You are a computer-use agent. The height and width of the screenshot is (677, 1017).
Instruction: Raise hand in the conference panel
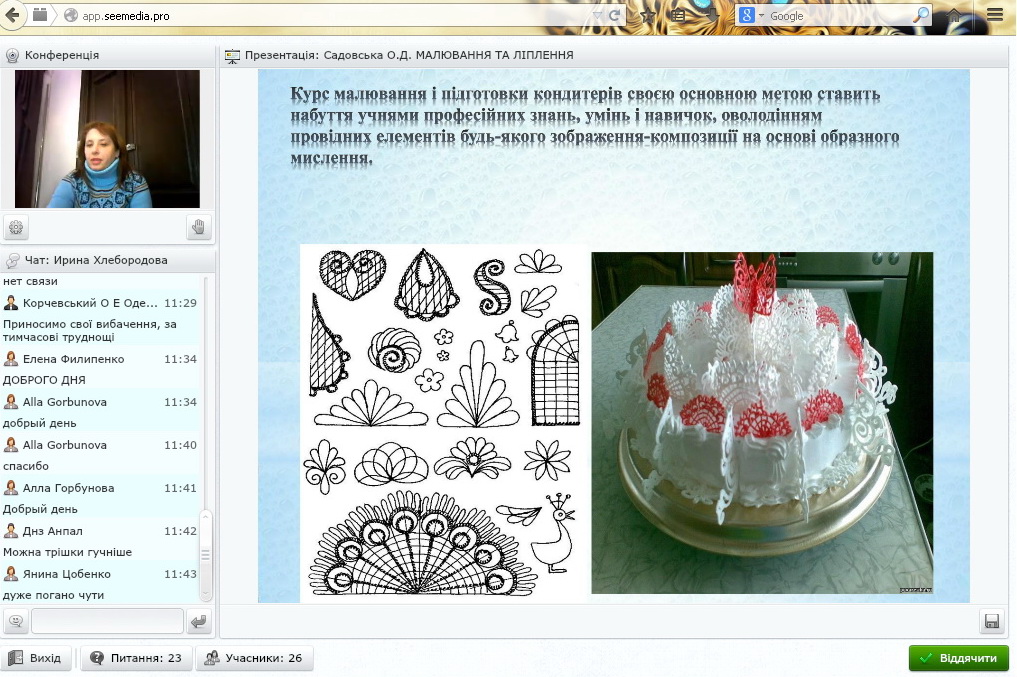point(199,228)
